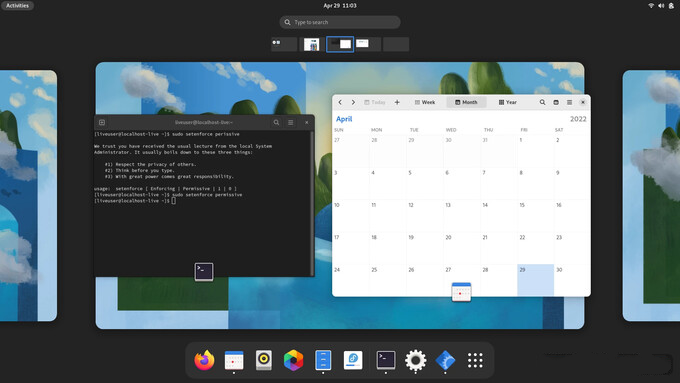
Task: Select April 10 in the calendar
Action: 350,216
